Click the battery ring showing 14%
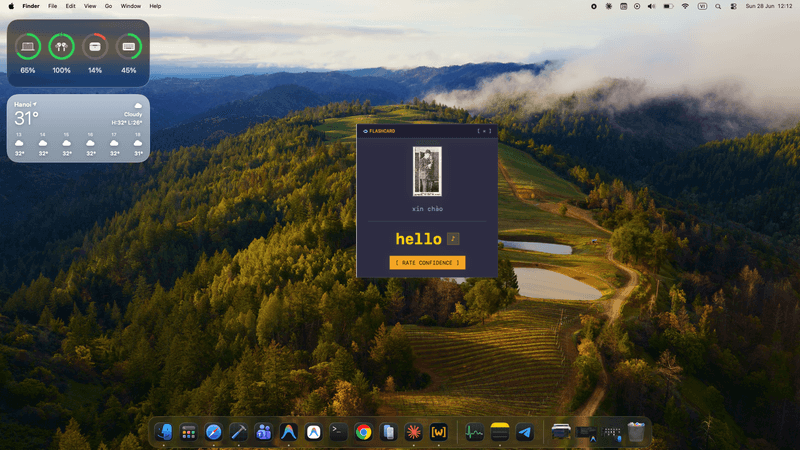 click(95, 47)
